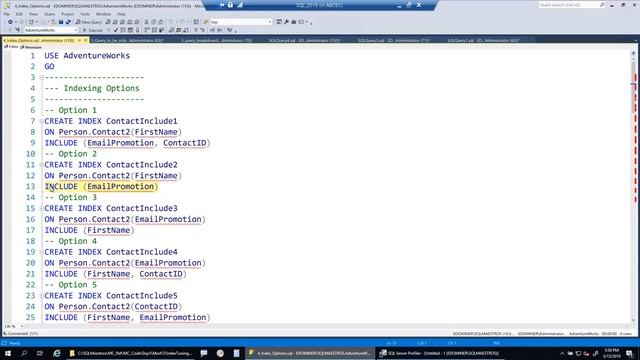640x360 pixels.
Task: Click the vertical scrollbar of the editor
Action: 633,188
